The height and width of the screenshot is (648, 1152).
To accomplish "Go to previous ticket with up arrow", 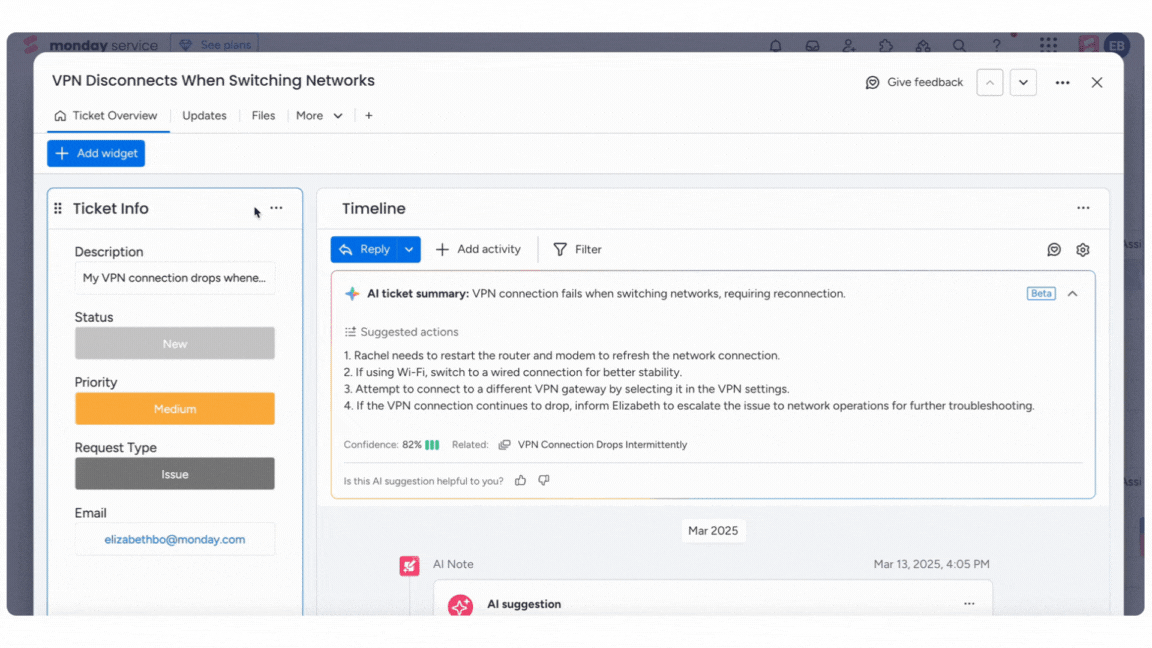I will click(x=990, y=82).
